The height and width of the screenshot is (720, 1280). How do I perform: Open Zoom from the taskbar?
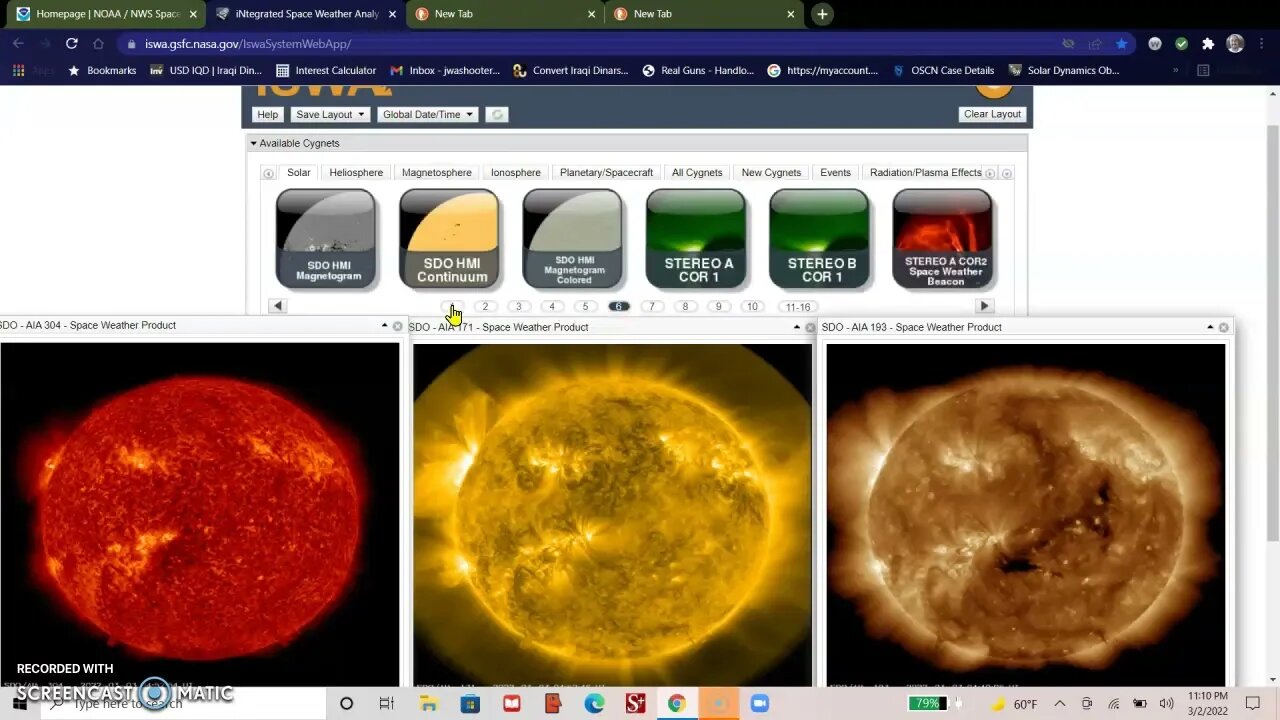[759, 704]
